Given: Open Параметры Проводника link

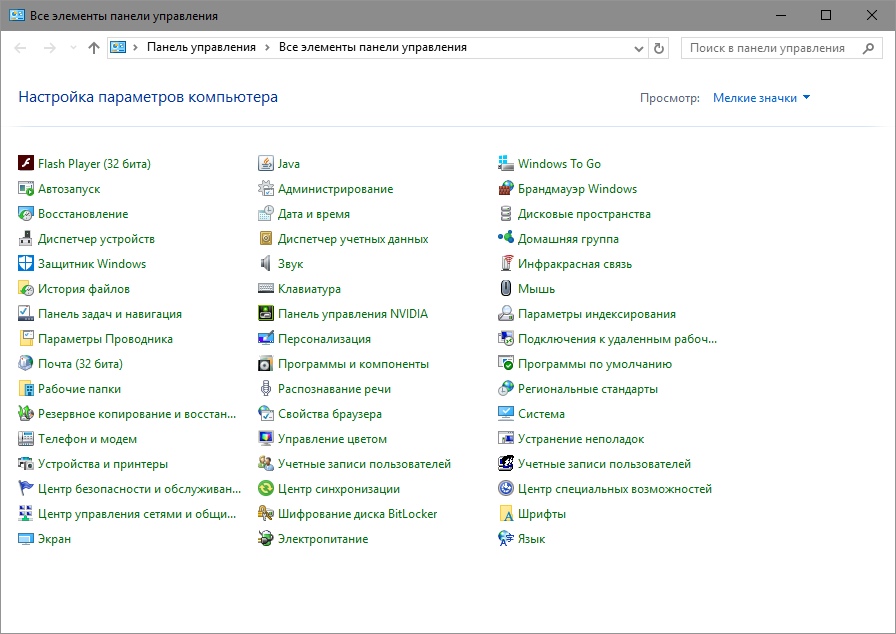Looking at the screenshot, I should pyautogui.click(x=105, y=339).
